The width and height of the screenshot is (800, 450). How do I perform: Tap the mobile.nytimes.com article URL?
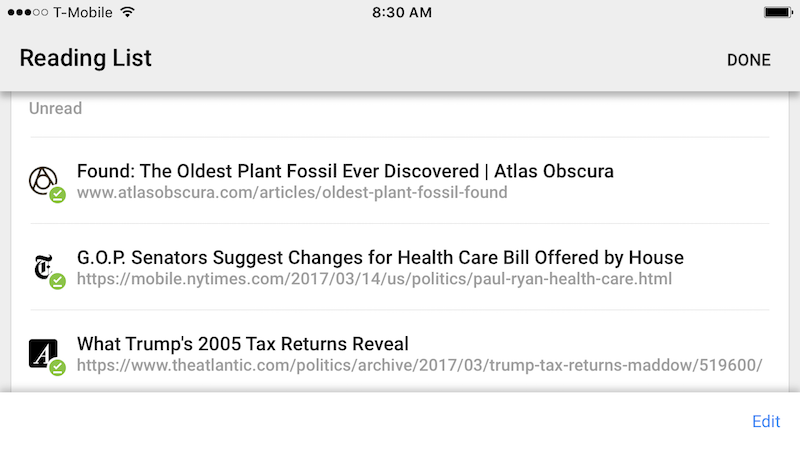374,279
